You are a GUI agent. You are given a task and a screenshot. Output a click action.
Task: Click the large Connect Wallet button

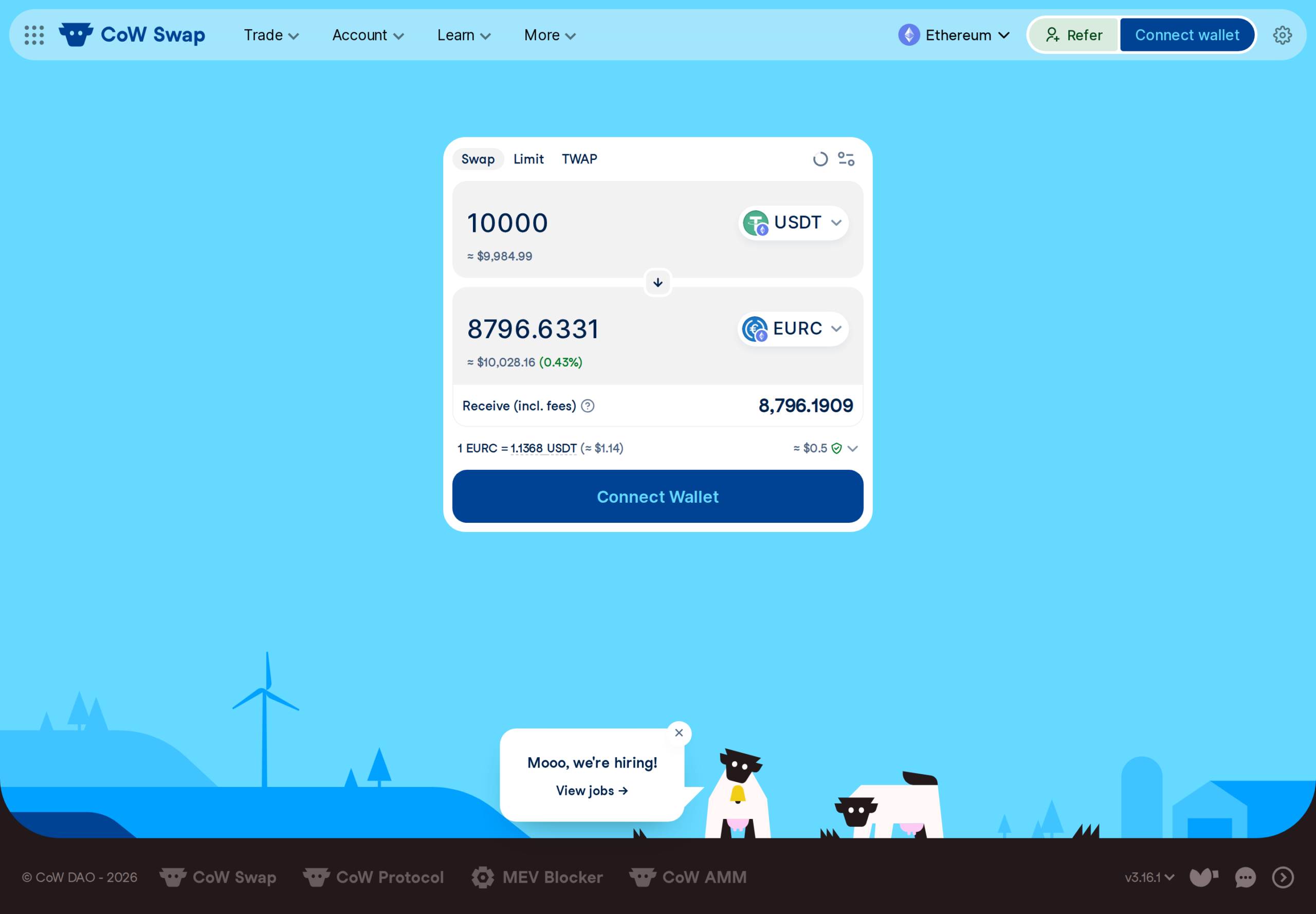658,497
